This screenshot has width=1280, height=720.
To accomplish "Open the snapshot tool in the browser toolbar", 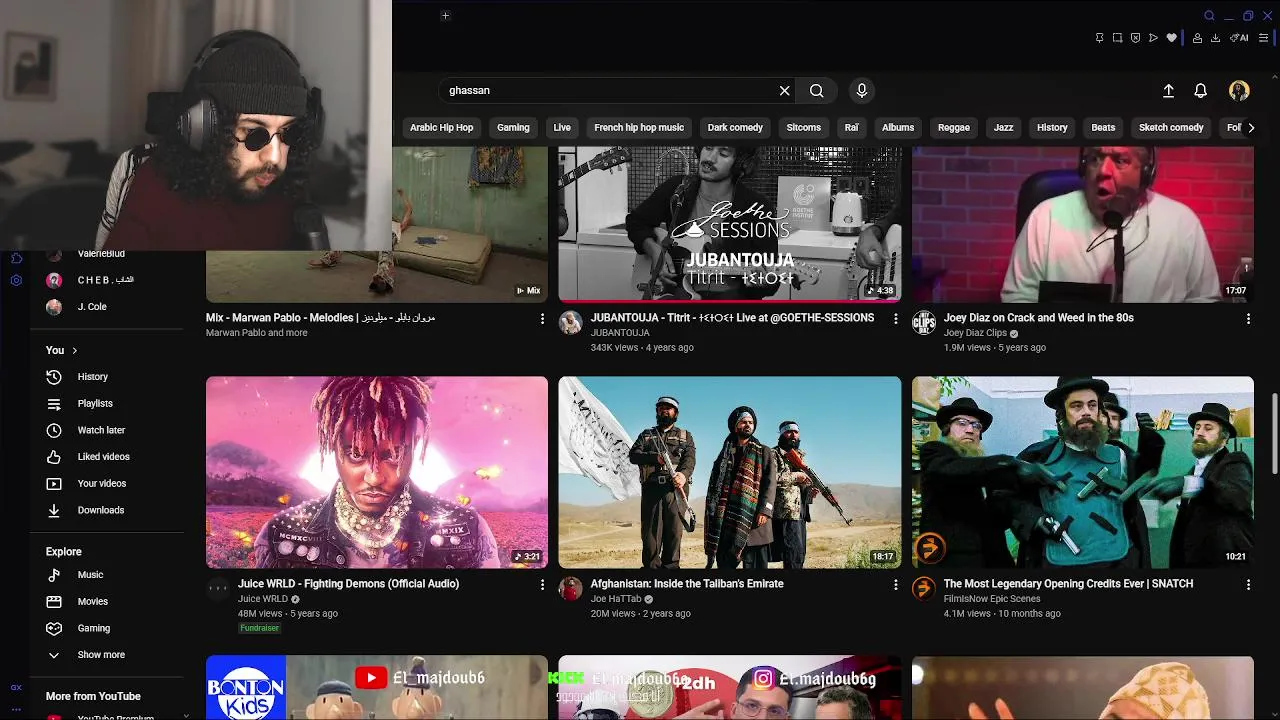I will coord(1117,38).
